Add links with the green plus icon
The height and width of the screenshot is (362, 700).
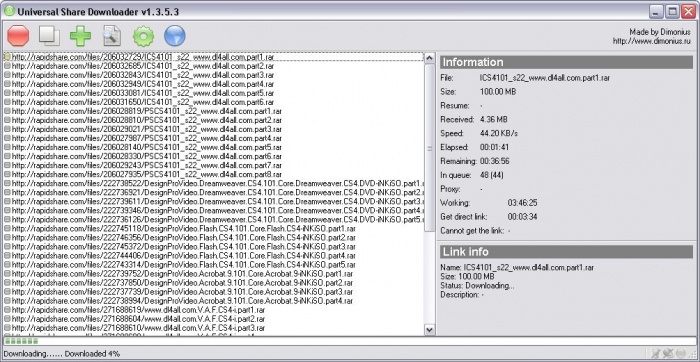pos(80,36)
